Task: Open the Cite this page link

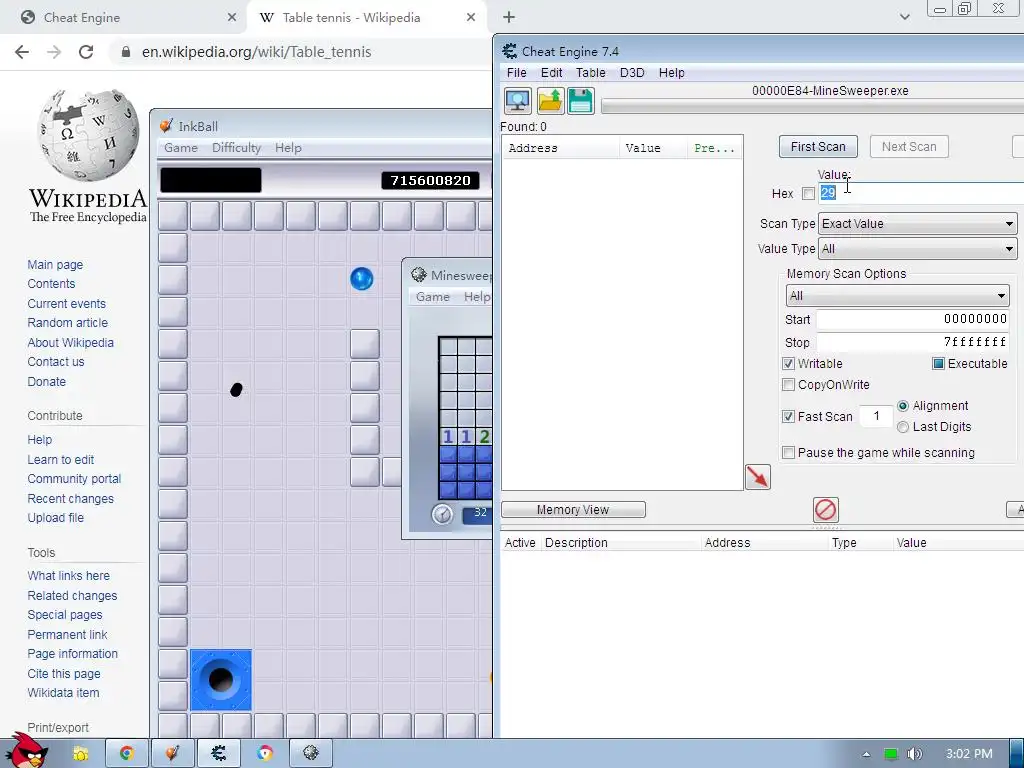Action: click(x=64, y=673)
